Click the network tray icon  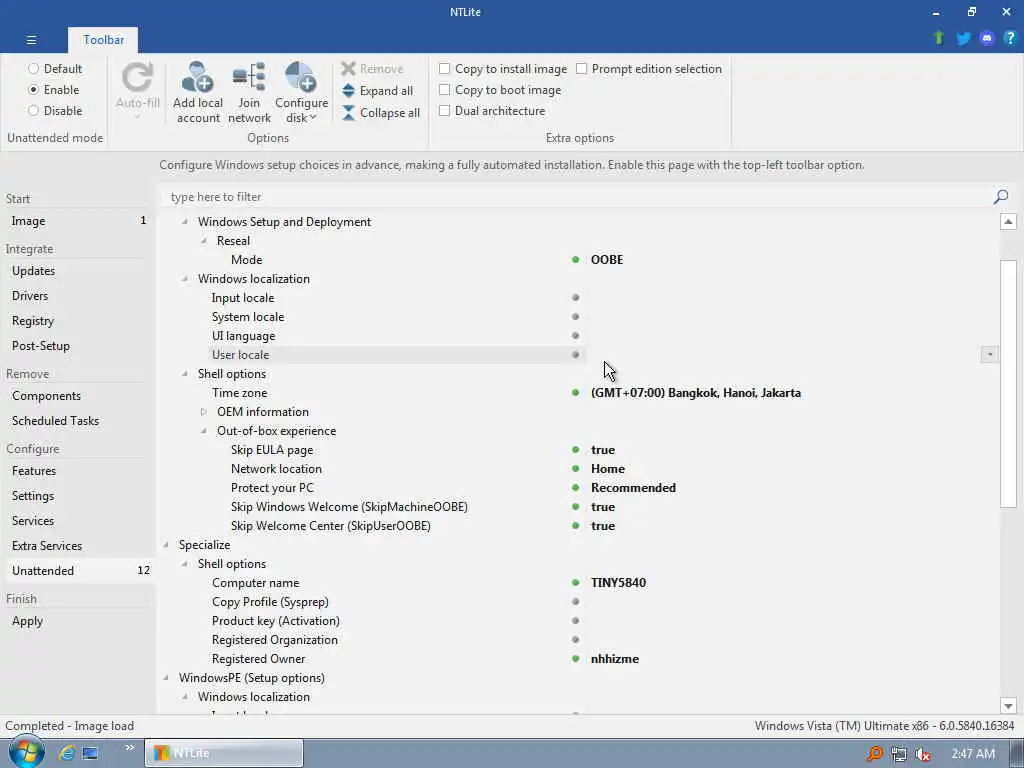[899, 754]
